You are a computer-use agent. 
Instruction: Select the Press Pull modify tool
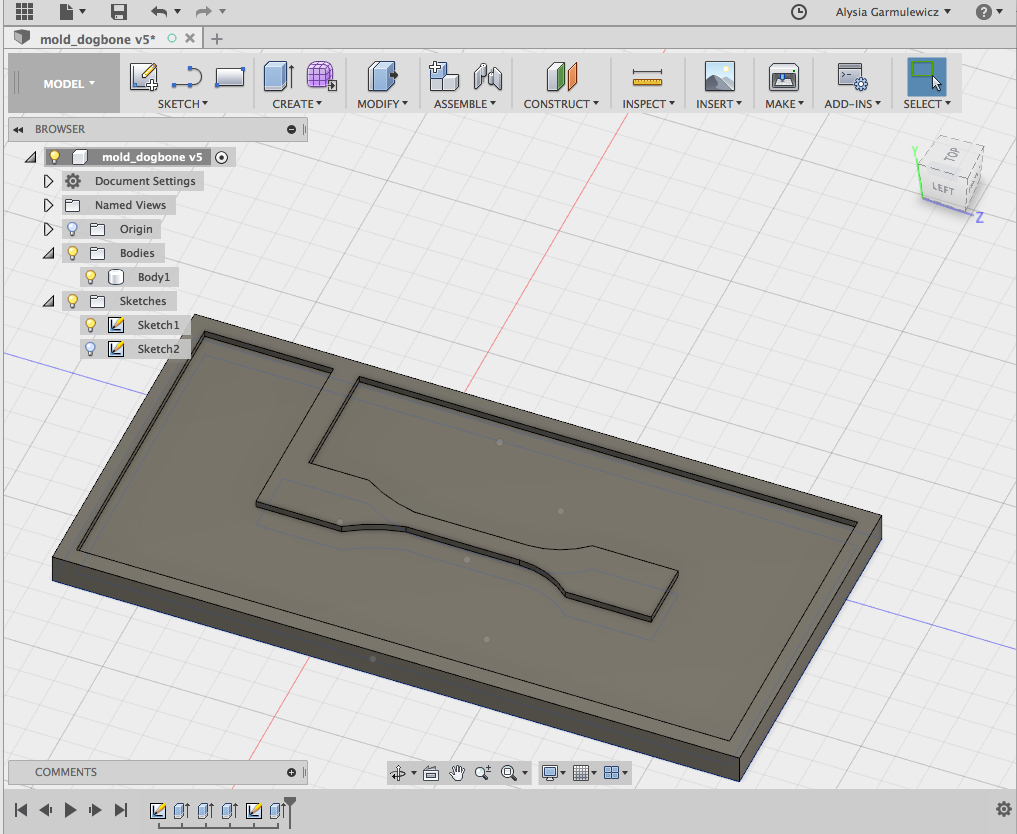click(x=383, y=76)
